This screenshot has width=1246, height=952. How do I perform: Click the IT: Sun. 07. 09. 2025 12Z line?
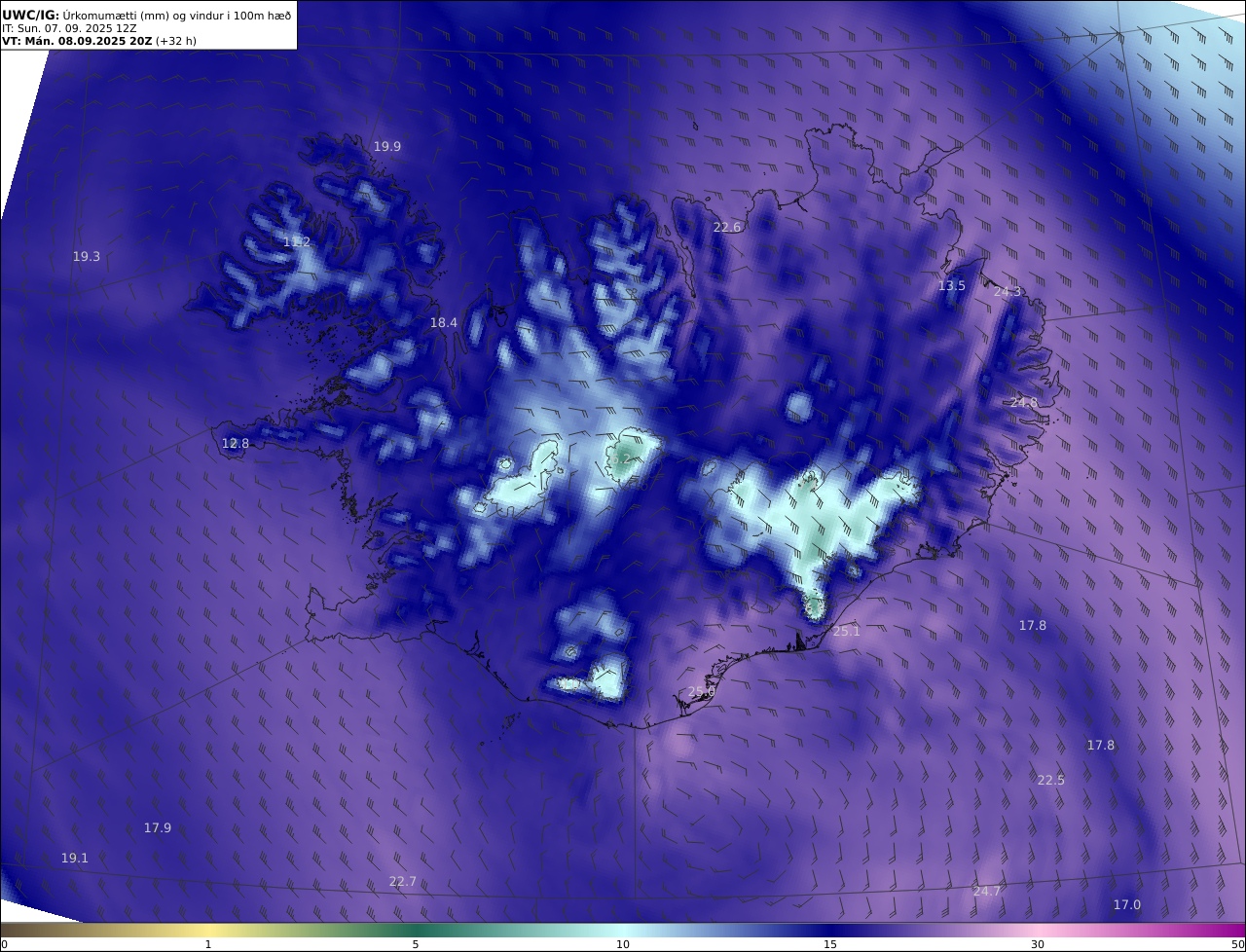coord(69,28)
